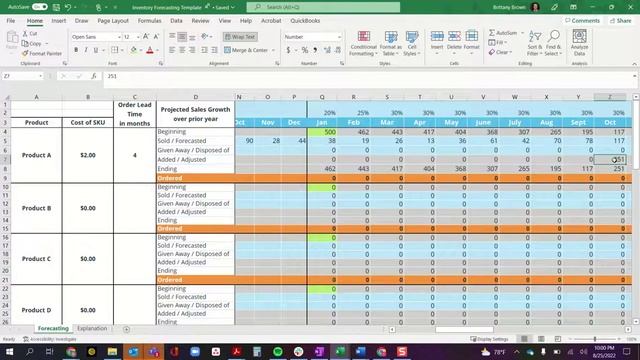Switch to the Data tab

176,20
